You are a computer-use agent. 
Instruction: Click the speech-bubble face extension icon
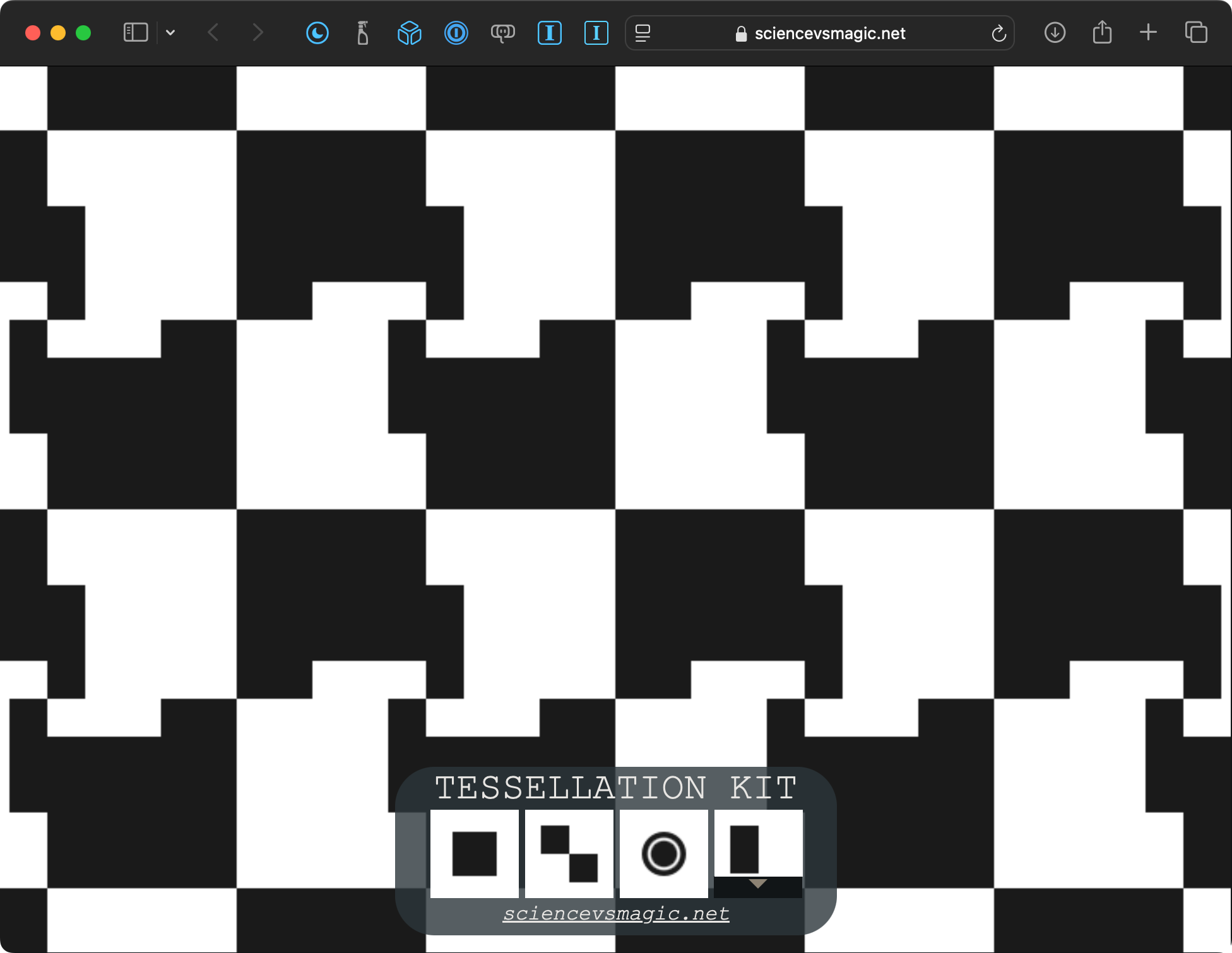click(x=502, y=33)
